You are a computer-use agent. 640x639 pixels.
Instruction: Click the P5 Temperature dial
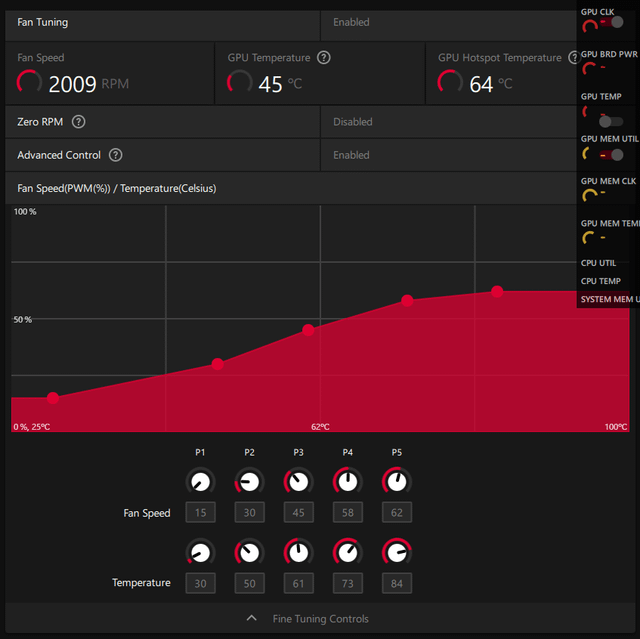(x=397, y=553)
